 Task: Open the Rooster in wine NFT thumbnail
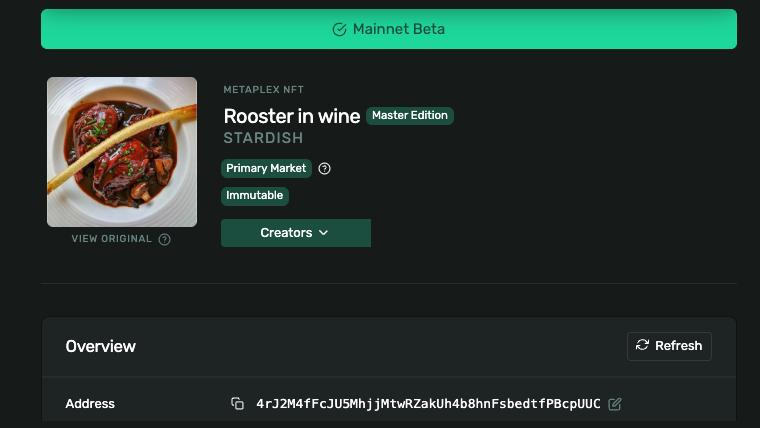tap(122, 152)
